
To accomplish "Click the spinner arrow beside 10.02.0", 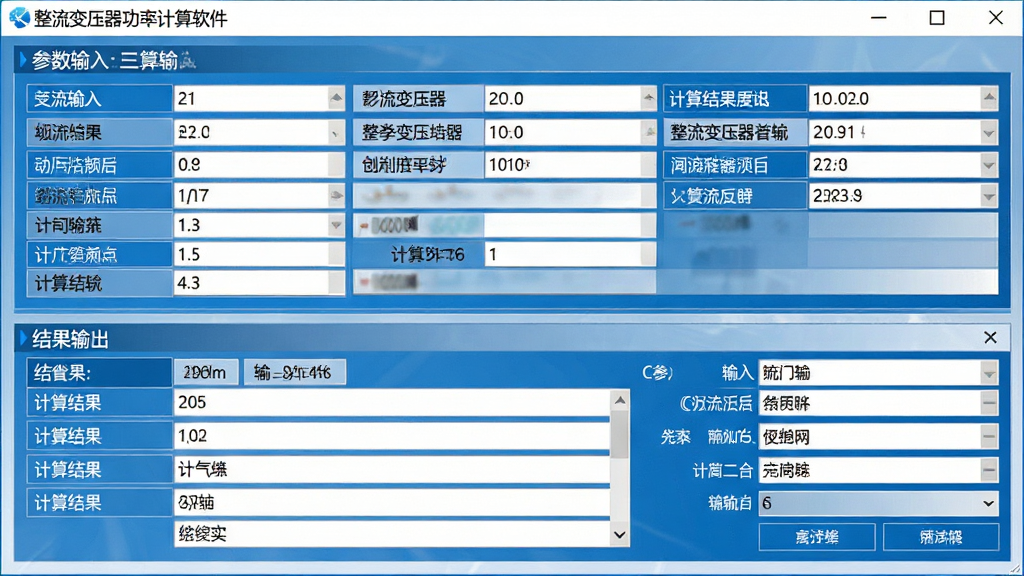I will click(x=989, y=99).
